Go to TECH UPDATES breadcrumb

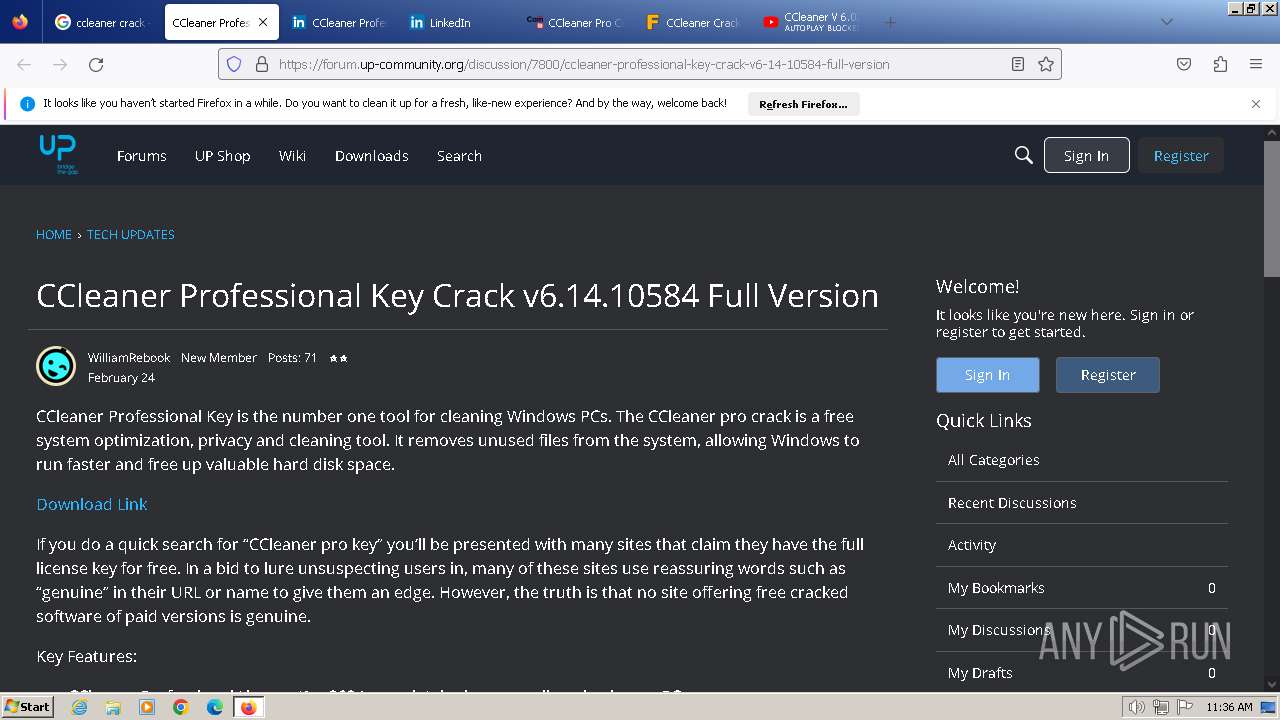point(131,234)
